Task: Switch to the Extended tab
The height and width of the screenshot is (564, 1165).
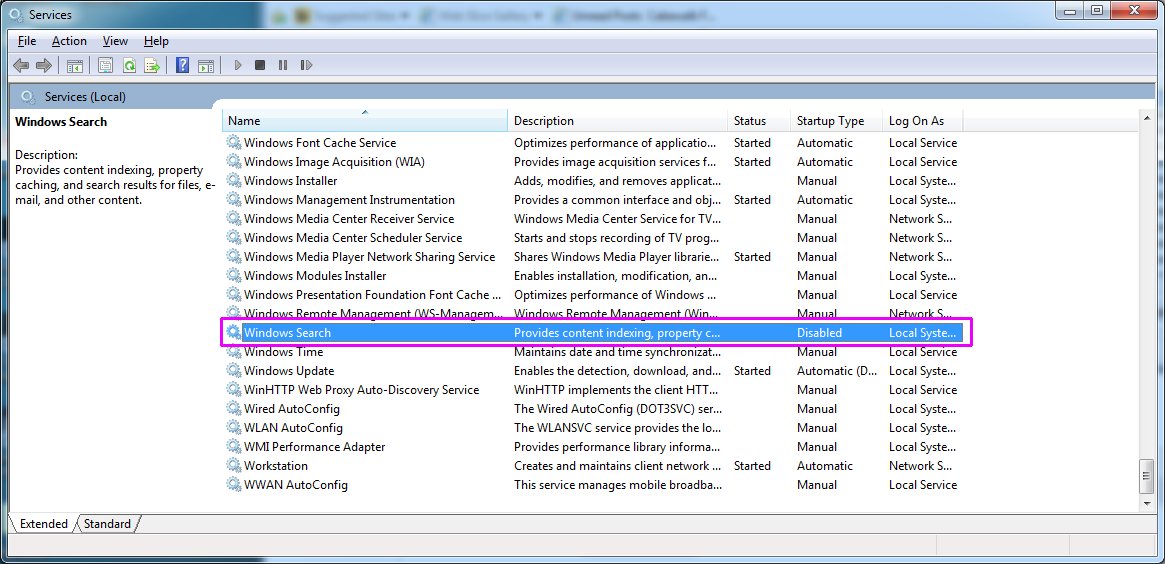Action: (x=43, y=524)
